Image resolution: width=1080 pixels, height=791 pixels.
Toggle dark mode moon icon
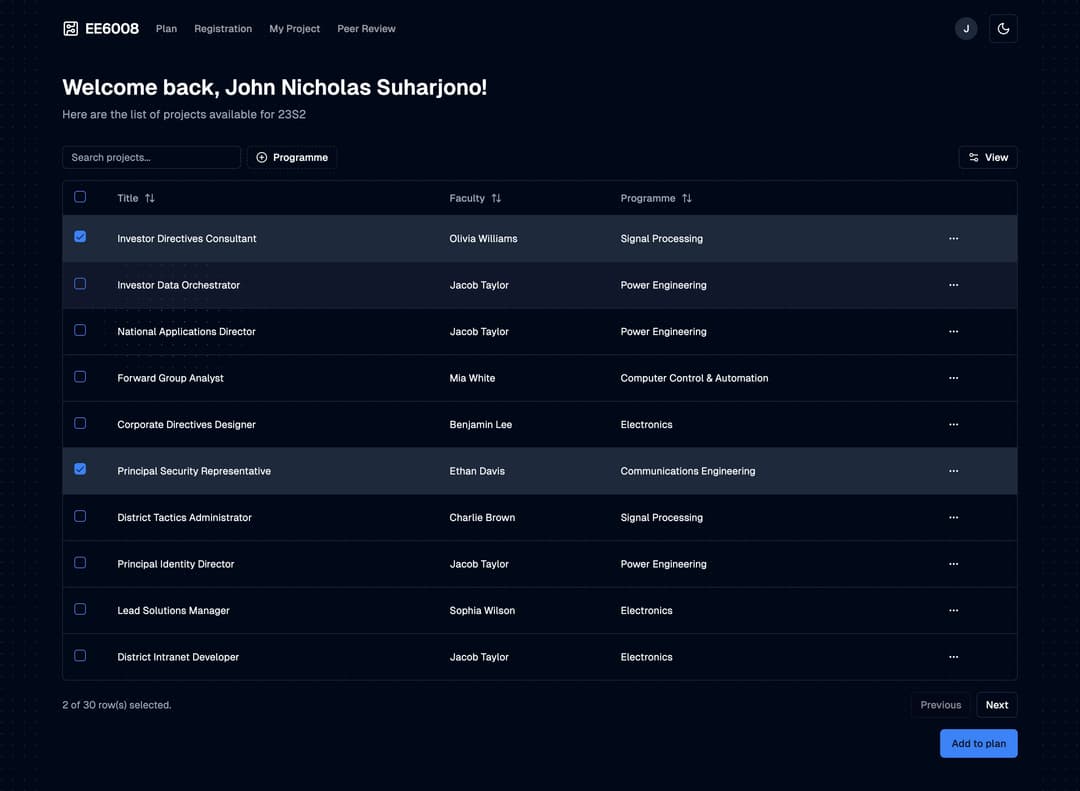[x=1003, y=29]
